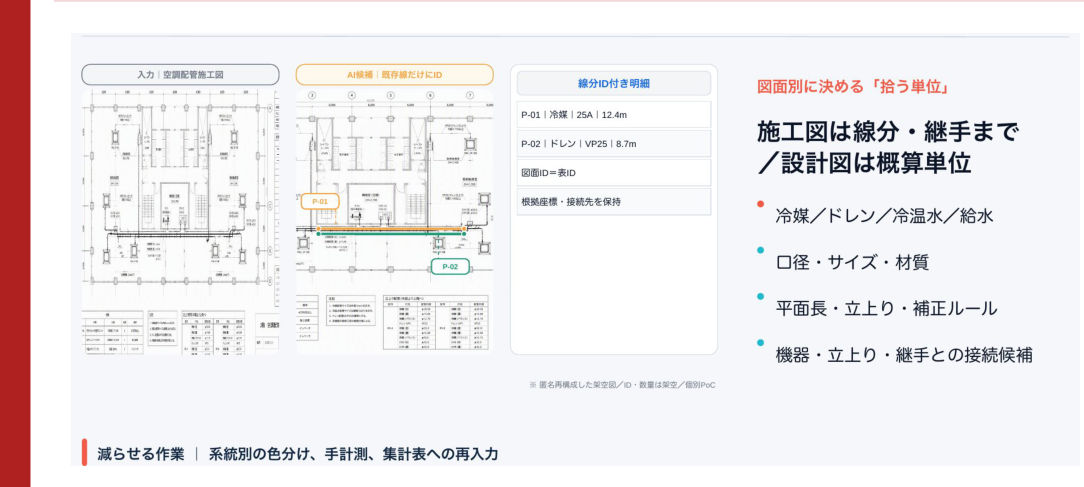Click the 減らせる作業 label
Image resolution: width=1084 pixels, height=487 pixels.
point(141,454)
